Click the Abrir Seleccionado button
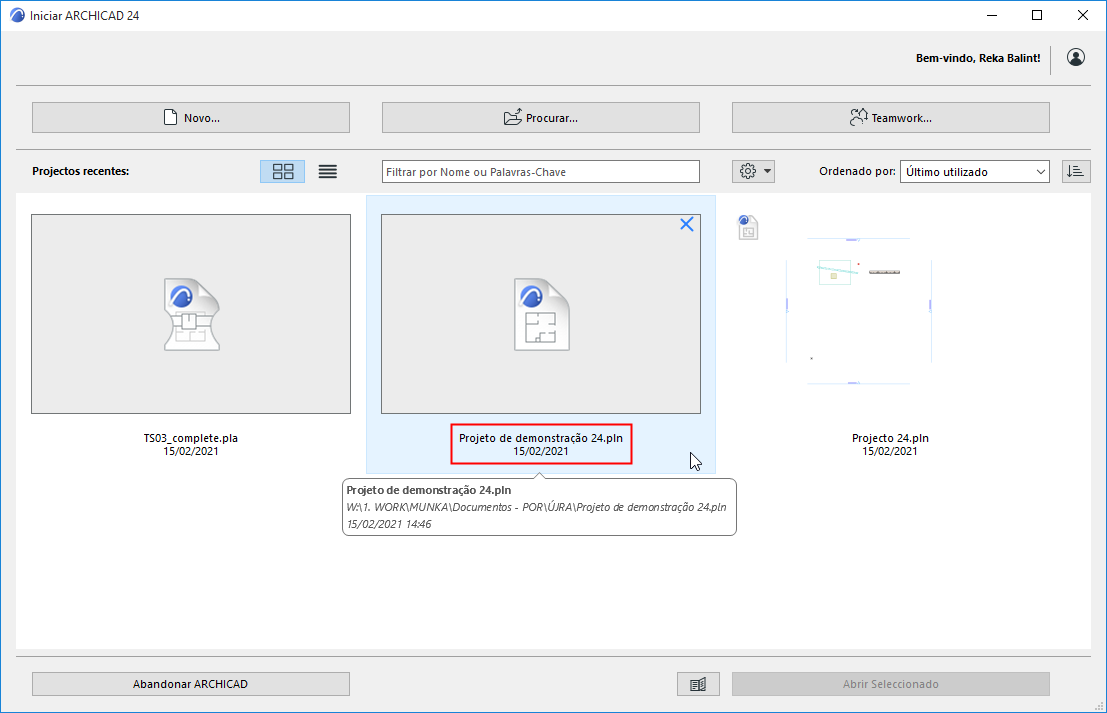The image size is (1107, 713). (x=890, y=684)
